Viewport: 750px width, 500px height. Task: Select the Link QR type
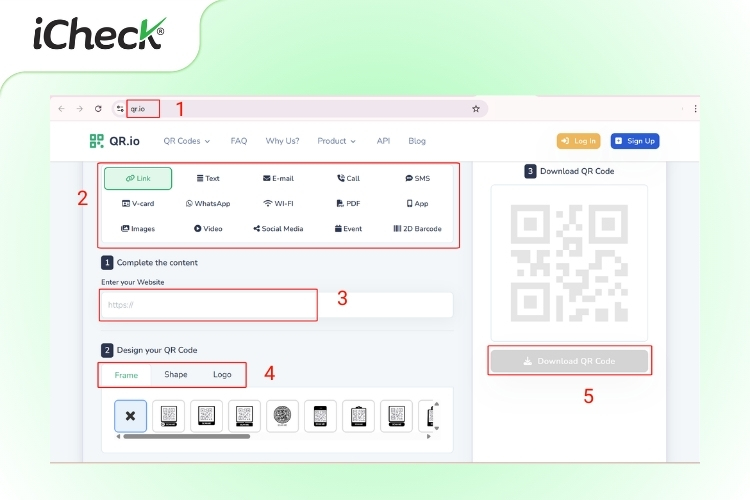point(138,178)
